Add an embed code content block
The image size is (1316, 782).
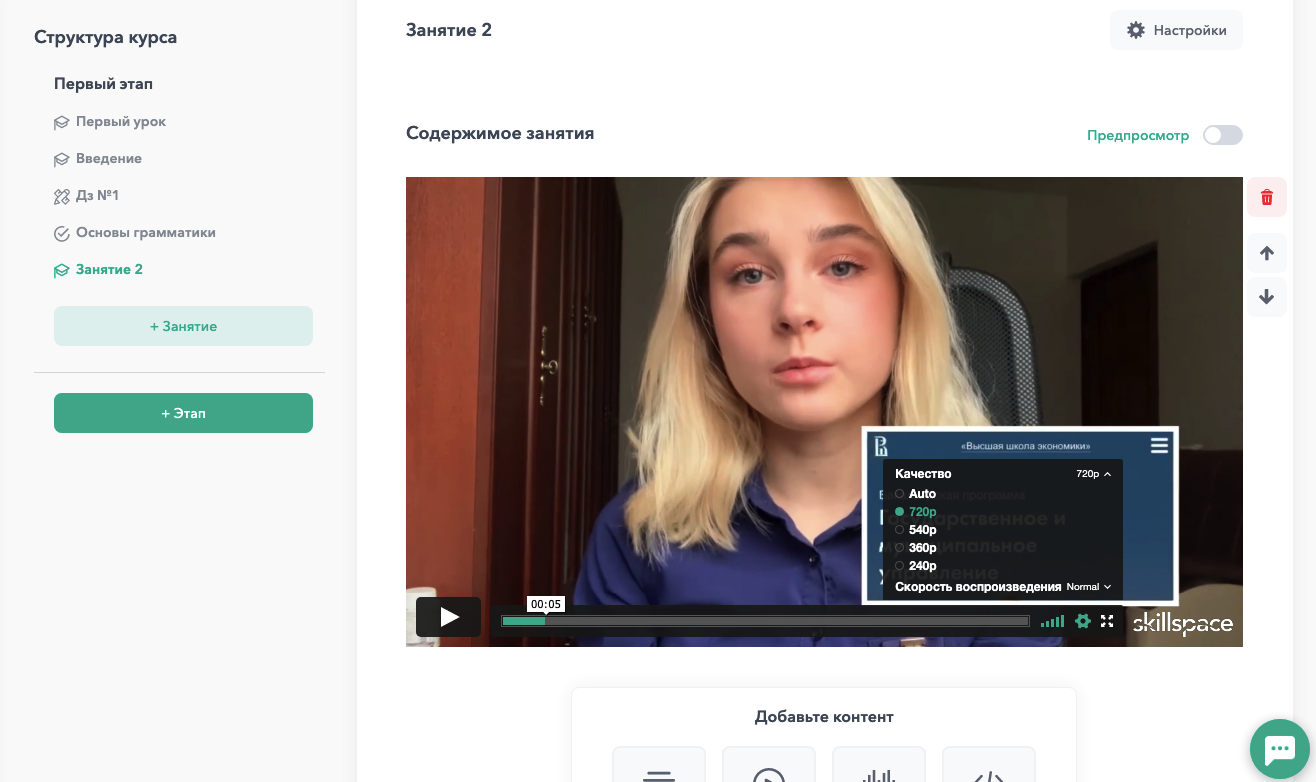(x=989, y=765)
